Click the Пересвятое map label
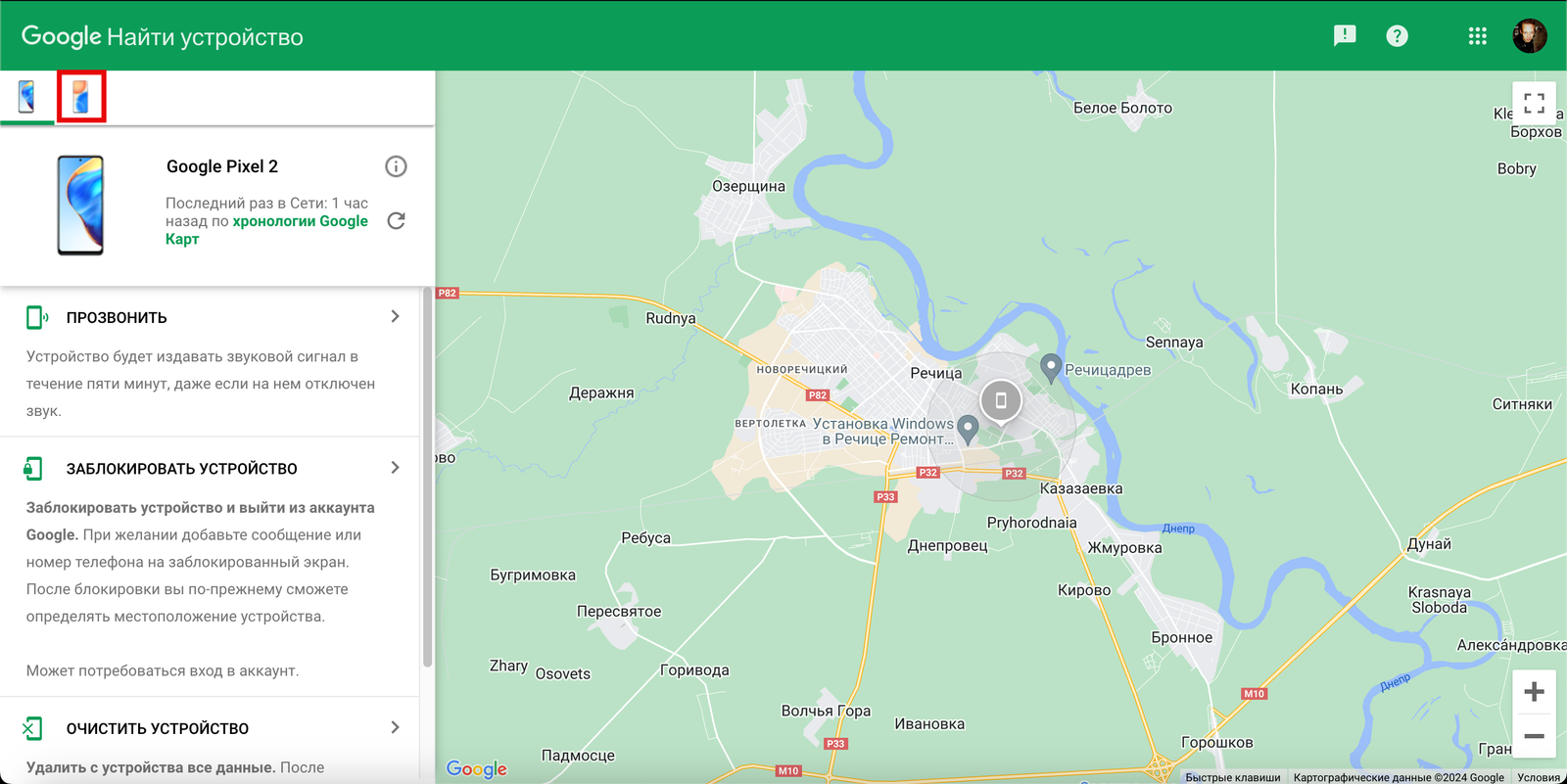 coord(619,611)
